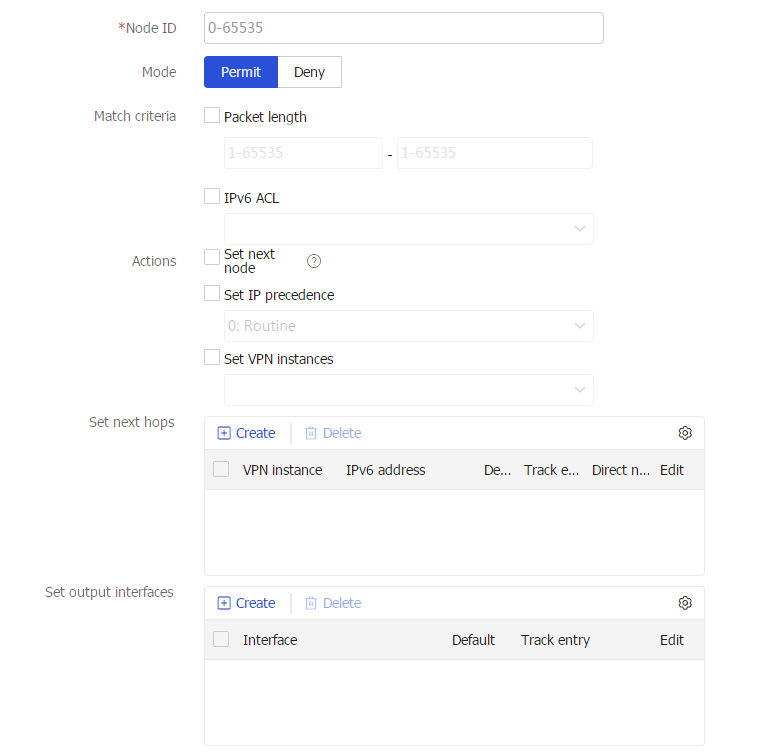Open the Set next node help icon

click(314, 261)
